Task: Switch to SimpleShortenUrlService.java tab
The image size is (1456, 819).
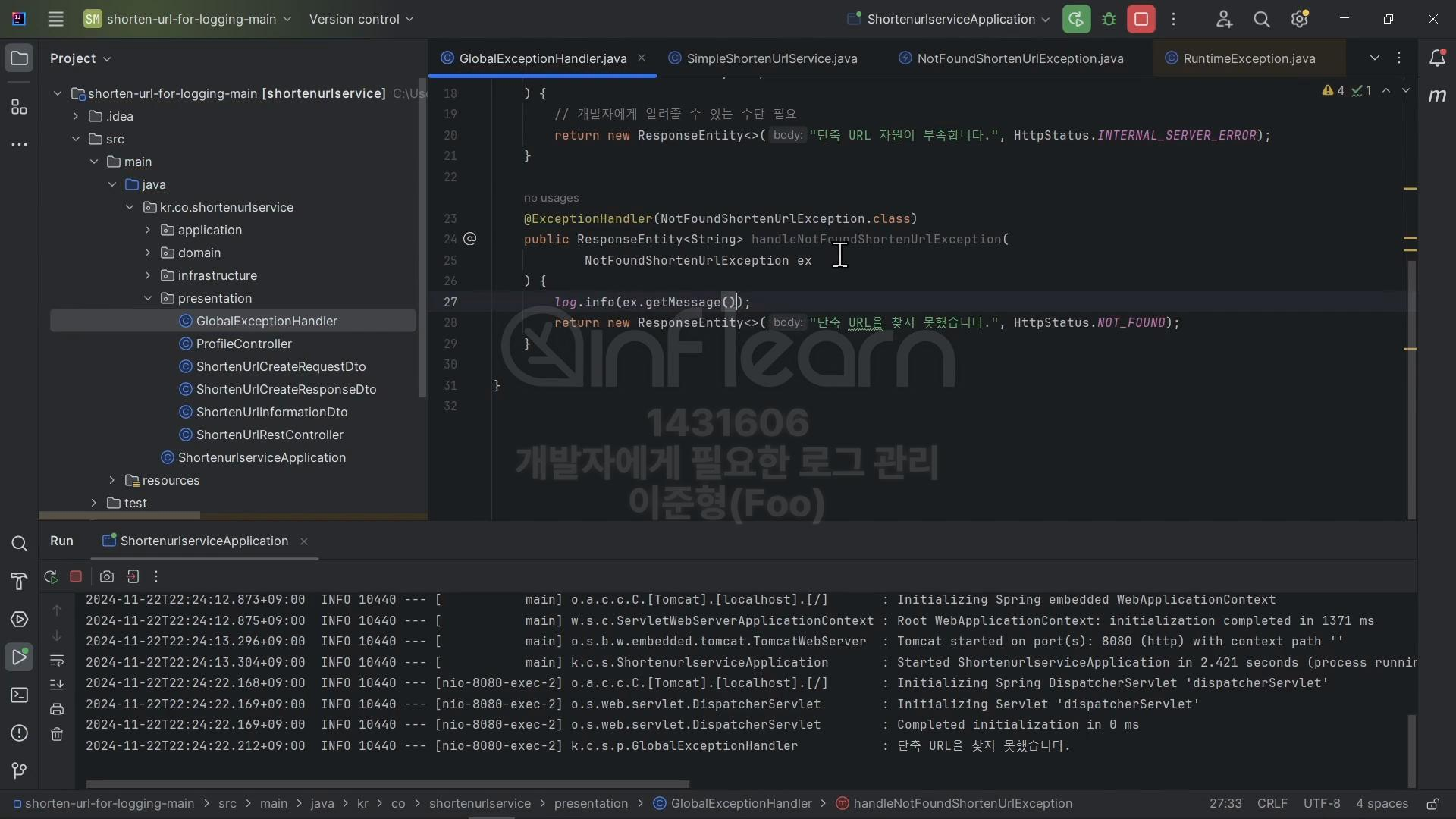Action: tap(771, 59)
